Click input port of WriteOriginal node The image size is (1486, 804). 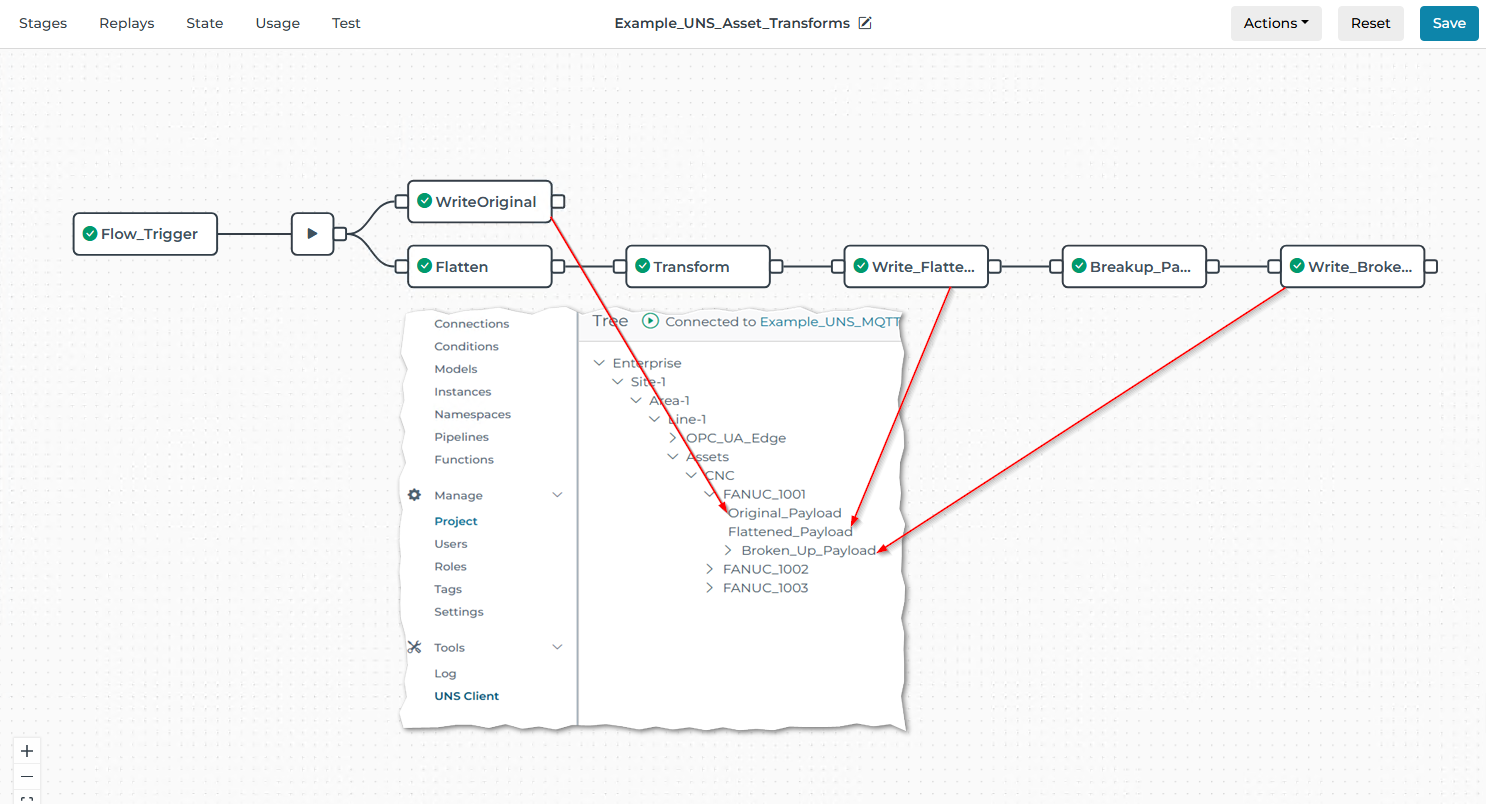tap(401, 201)
